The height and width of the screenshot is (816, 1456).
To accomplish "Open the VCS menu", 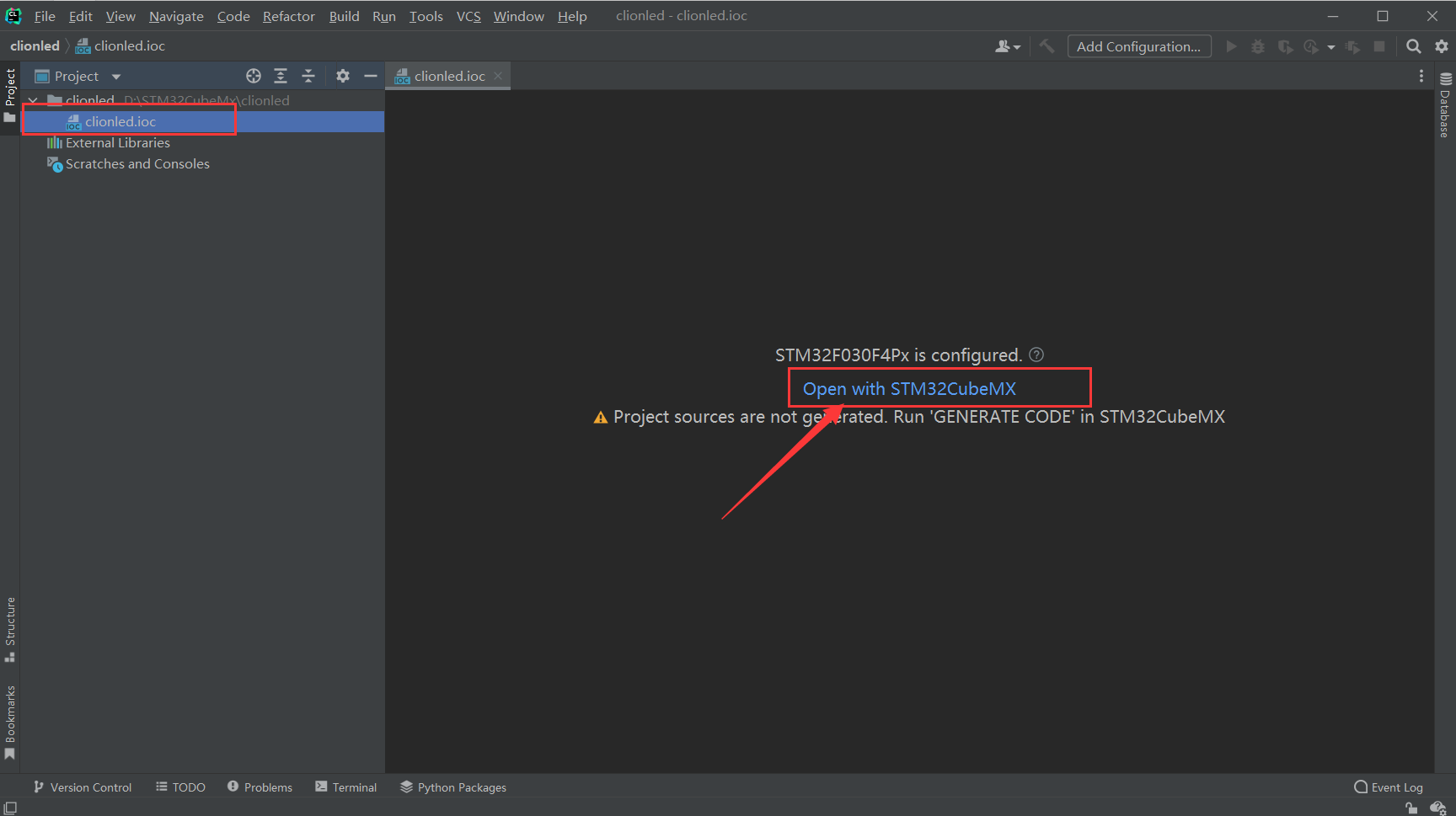I will [x=468, y=16].
